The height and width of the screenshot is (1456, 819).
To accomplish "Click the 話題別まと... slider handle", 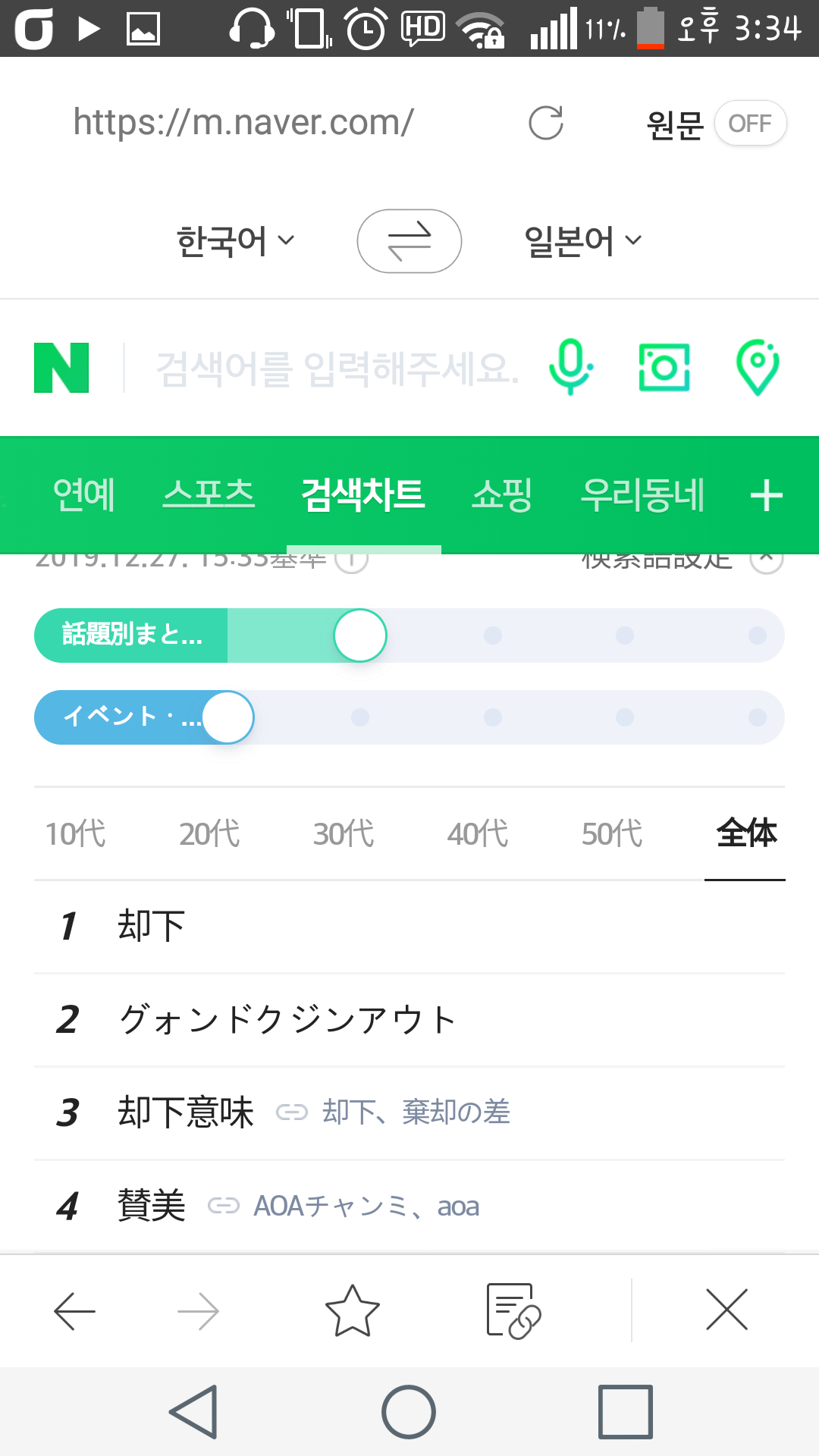I will tap(360, 635).
